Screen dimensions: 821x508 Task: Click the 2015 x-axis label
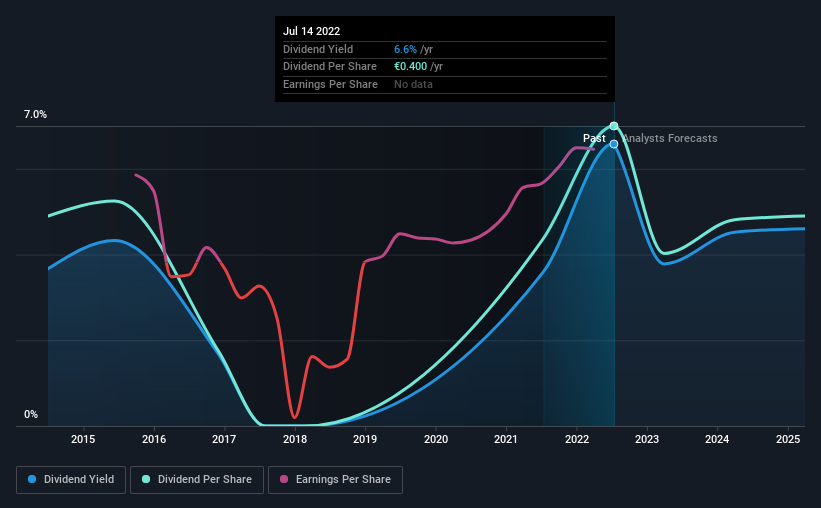click(83, 439)
